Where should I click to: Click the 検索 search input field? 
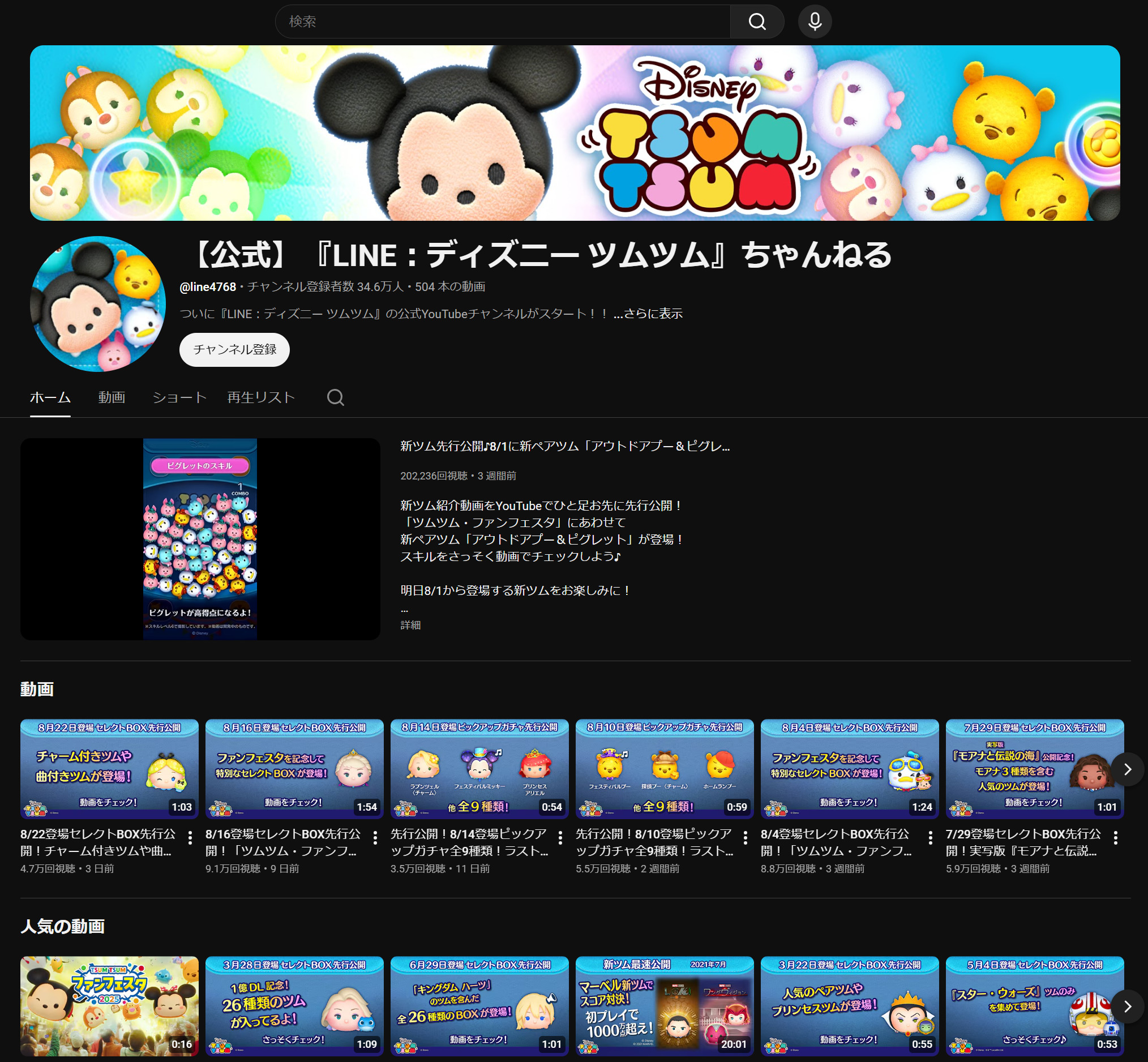click(x=503, y=22)
